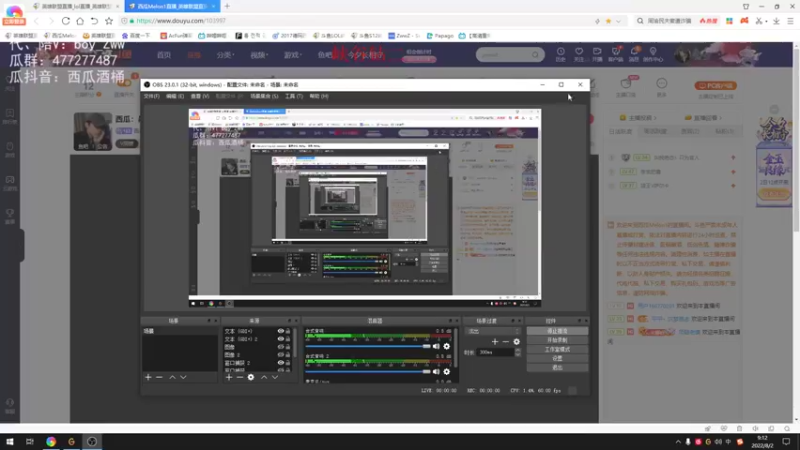Image resolution: width=800 pixels, height=450 pixels.
Task: Click the first mixer track volume slider
Action: [368, 346]
